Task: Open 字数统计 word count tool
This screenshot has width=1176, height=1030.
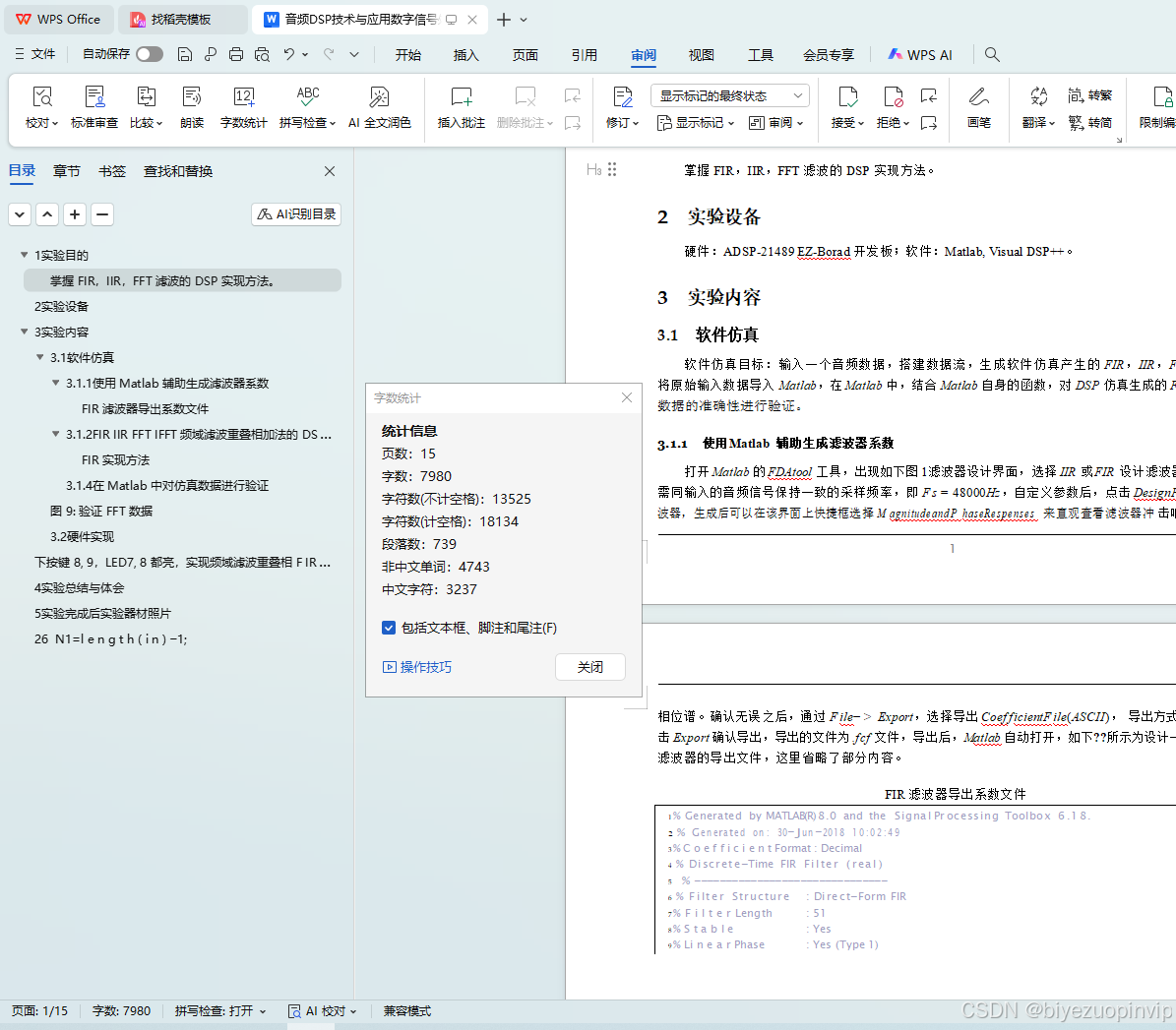Action: pyautogui.click(x=244, y=107)
